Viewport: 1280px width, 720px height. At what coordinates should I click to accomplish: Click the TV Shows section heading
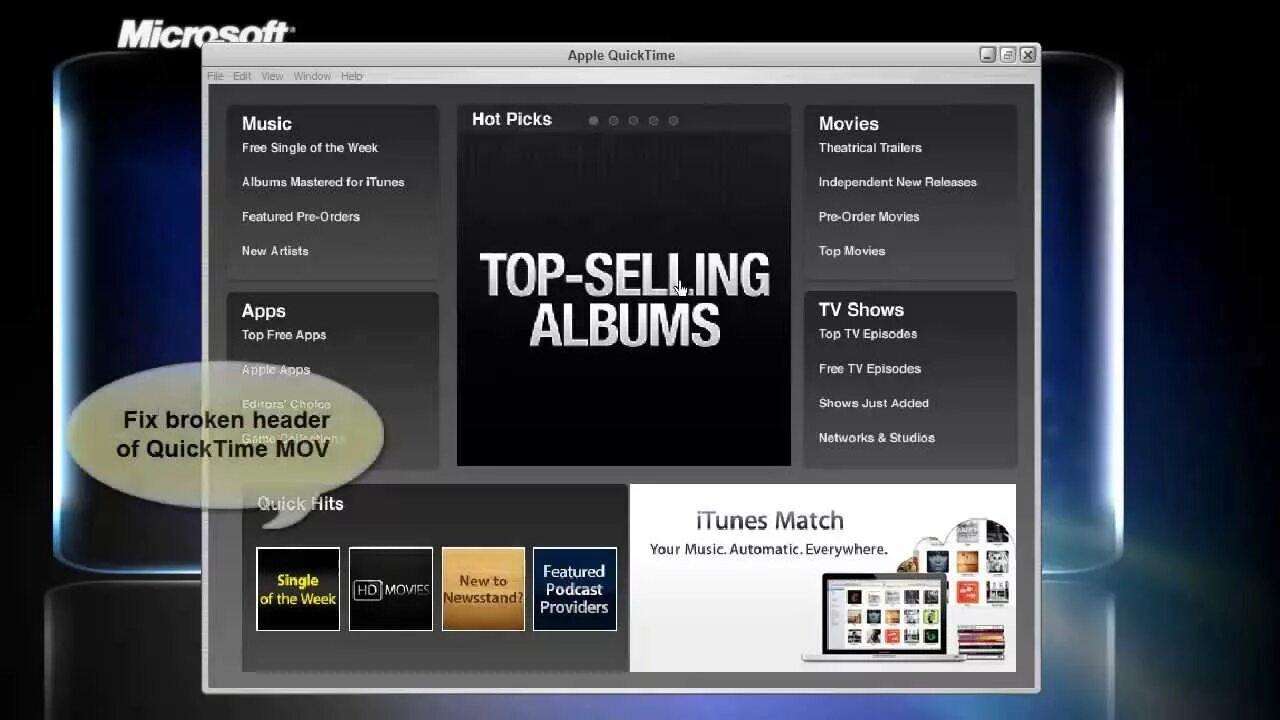click(861, 310)
